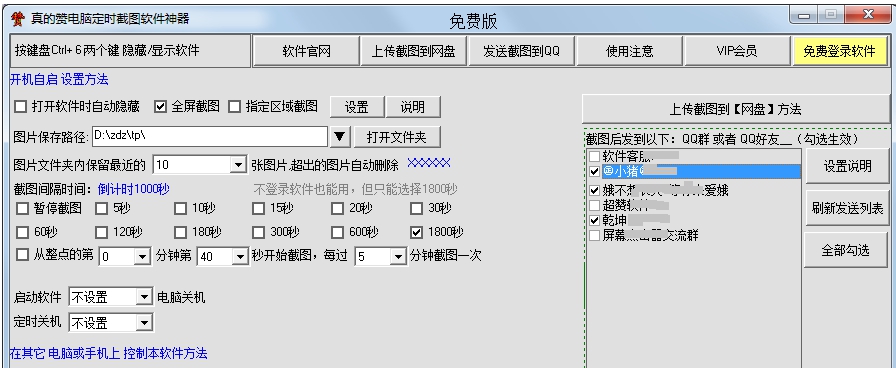The height and width of the screenshot is (368, 896).
Task: Click the 设置 button for region capture
Action: [x=357, y=107]
